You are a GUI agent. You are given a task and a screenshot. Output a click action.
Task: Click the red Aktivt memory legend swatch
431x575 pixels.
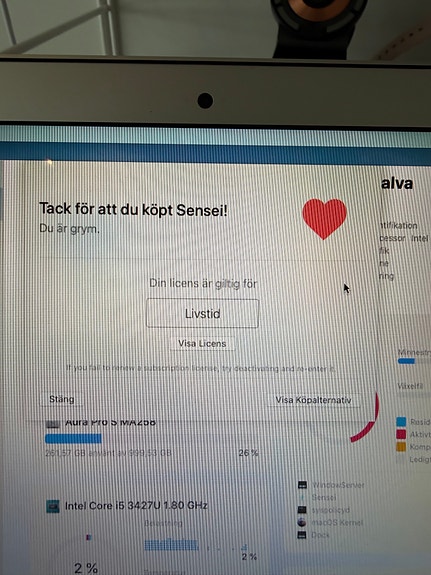401,434
